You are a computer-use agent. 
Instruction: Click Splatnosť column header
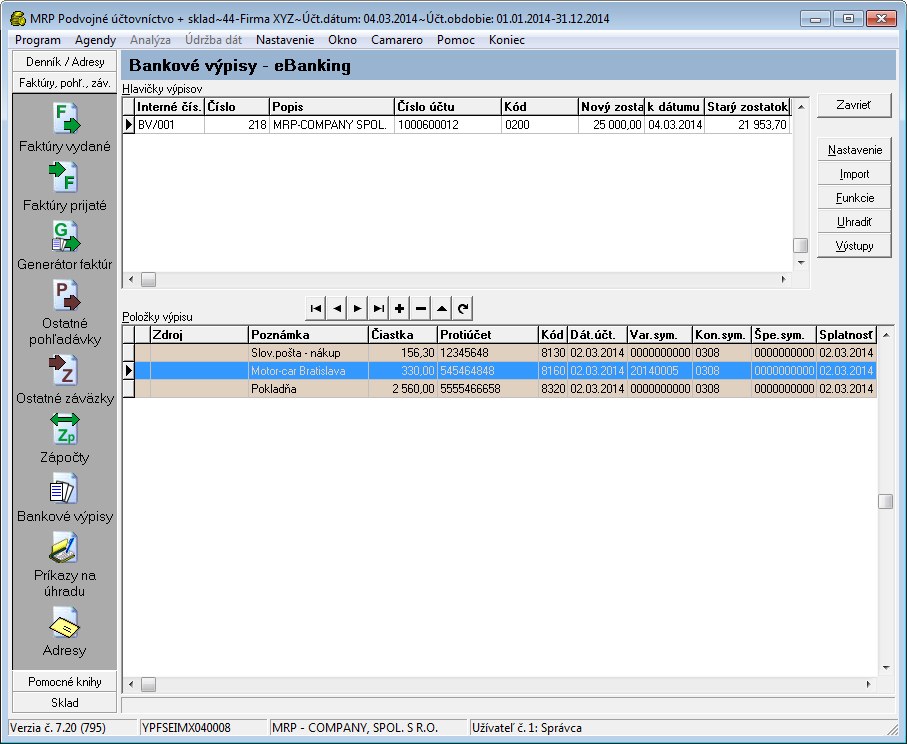pos(846,334)
